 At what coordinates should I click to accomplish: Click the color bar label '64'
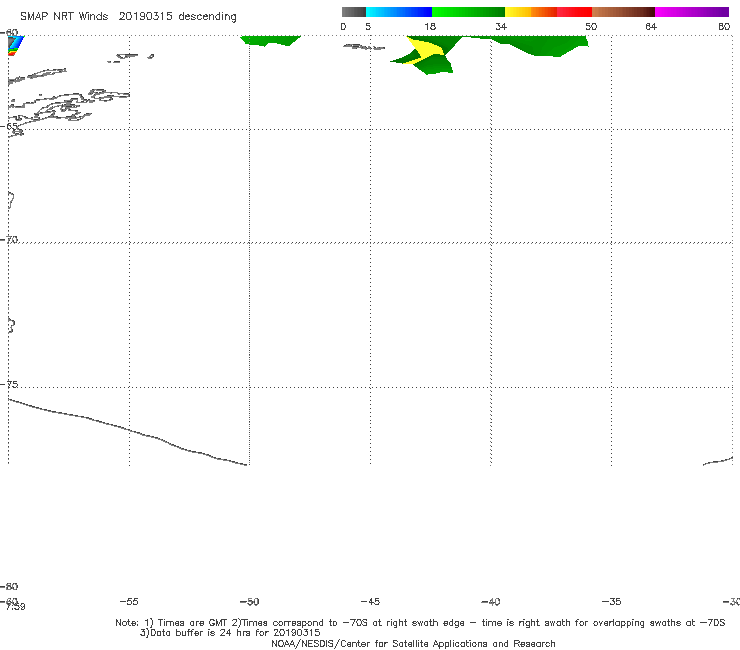[x=651, y=26]
